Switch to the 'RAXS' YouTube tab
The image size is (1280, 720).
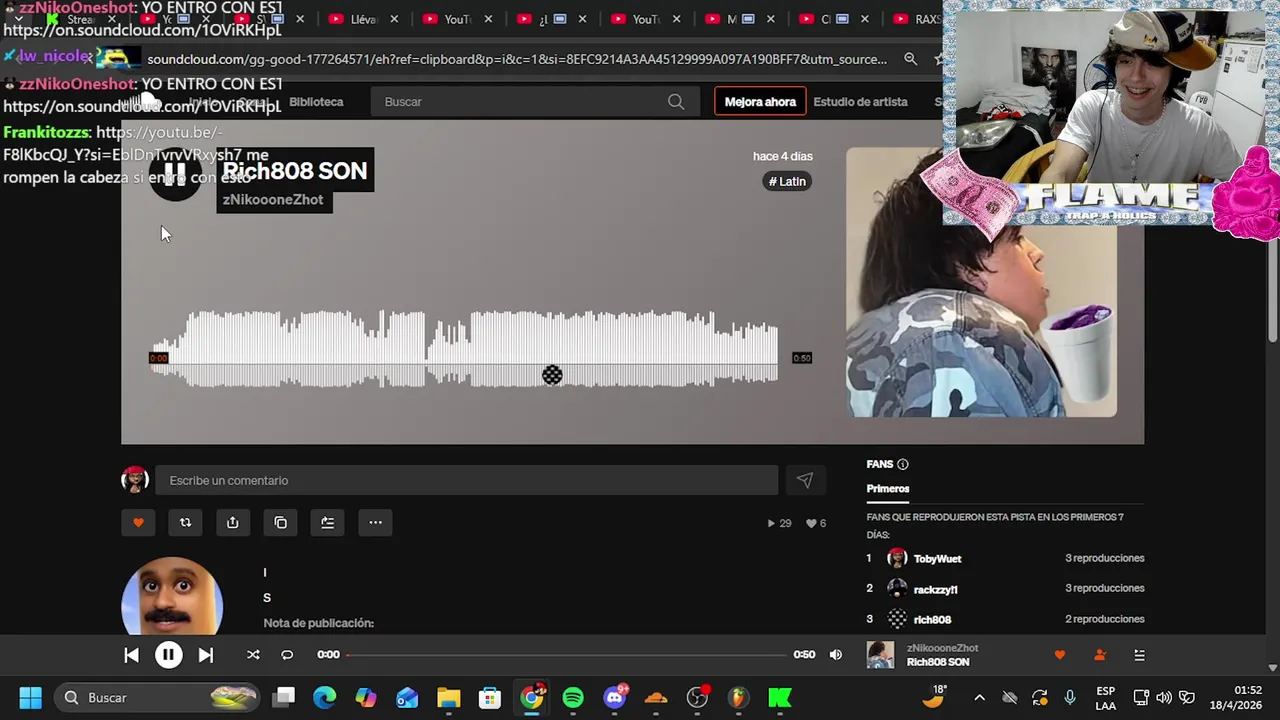[916, 19]
